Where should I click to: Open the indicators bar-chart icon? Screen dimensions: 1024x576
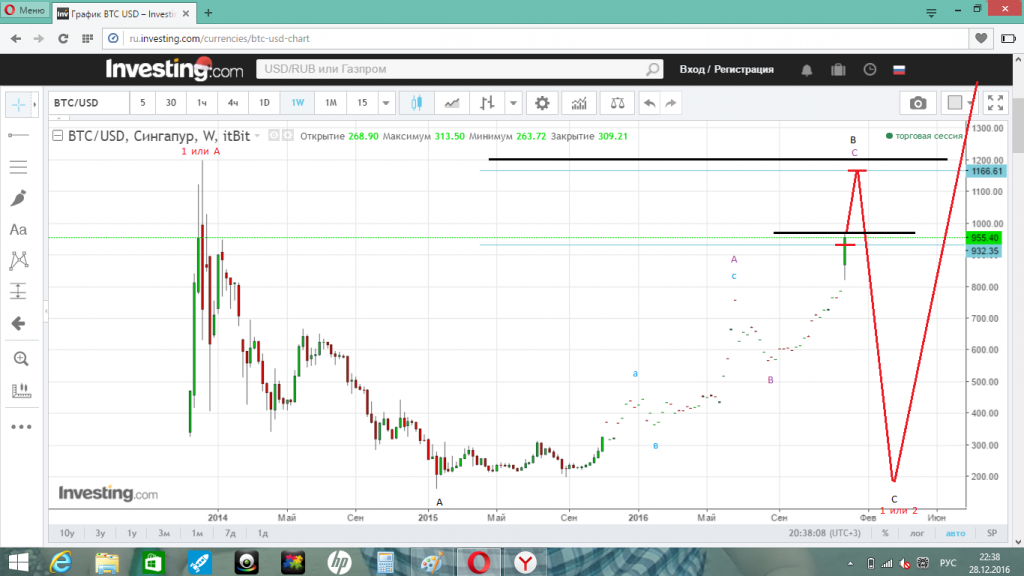coord(578,102)
